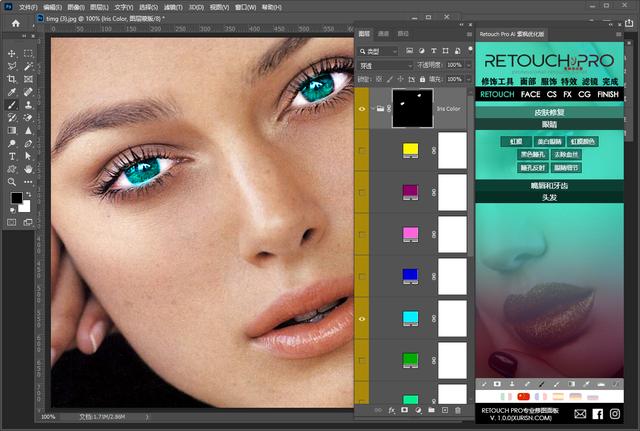
Task: Select the Iris Color mask thumbnail
Action: click(x=412, y=109)
